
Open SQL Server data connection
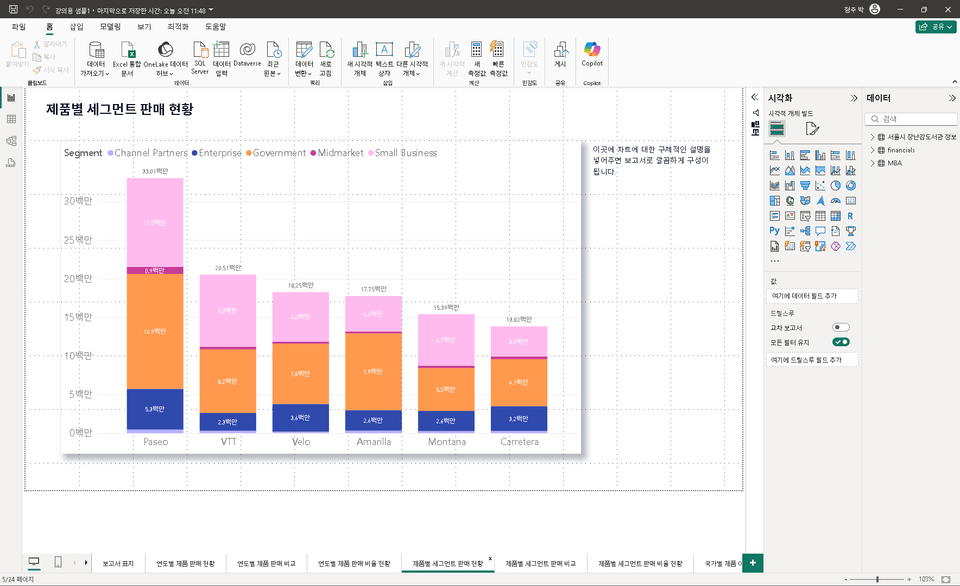tap(200, 58)
